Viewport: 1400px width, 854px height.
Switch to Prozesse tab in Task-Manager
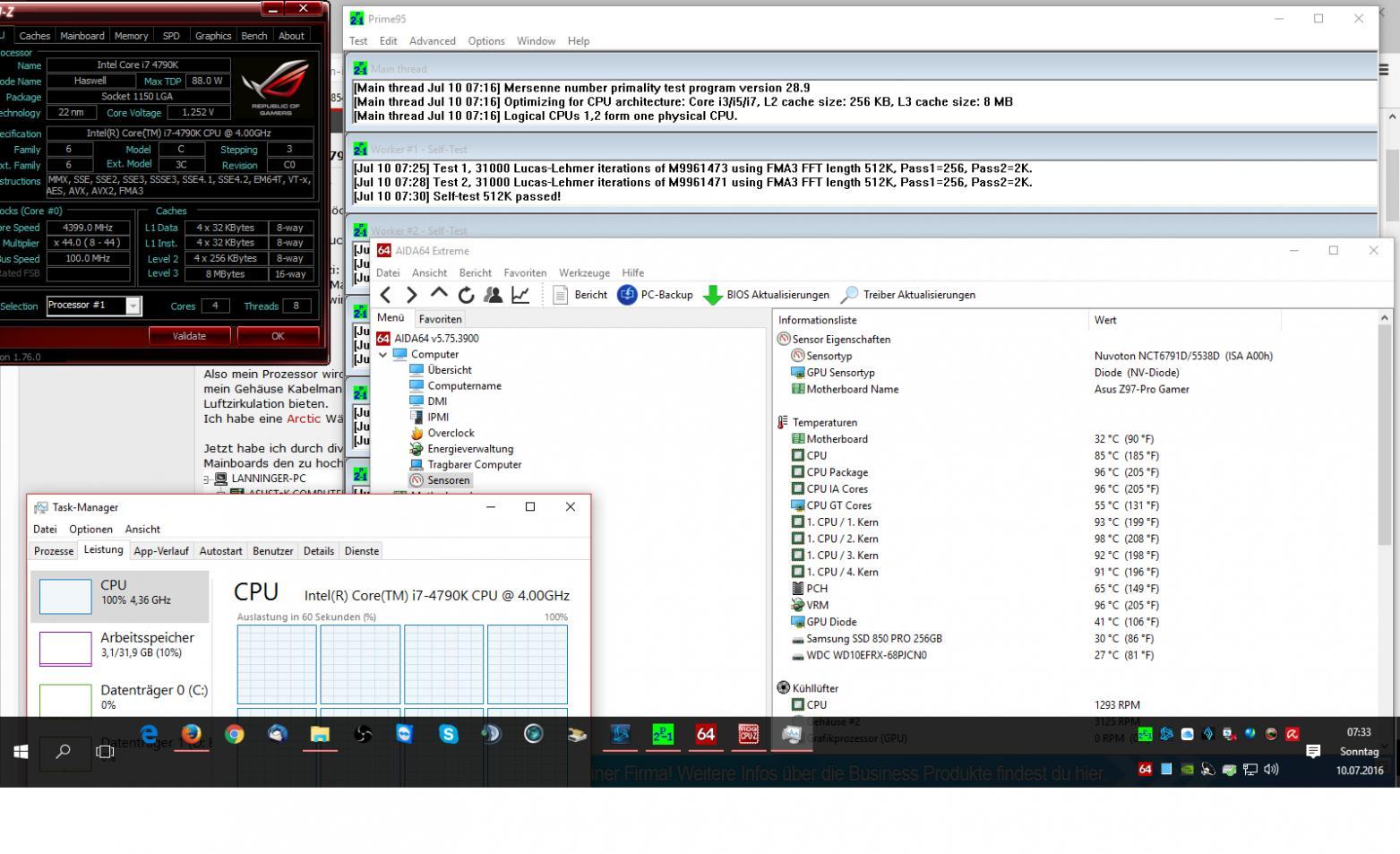tap(54, 551)
